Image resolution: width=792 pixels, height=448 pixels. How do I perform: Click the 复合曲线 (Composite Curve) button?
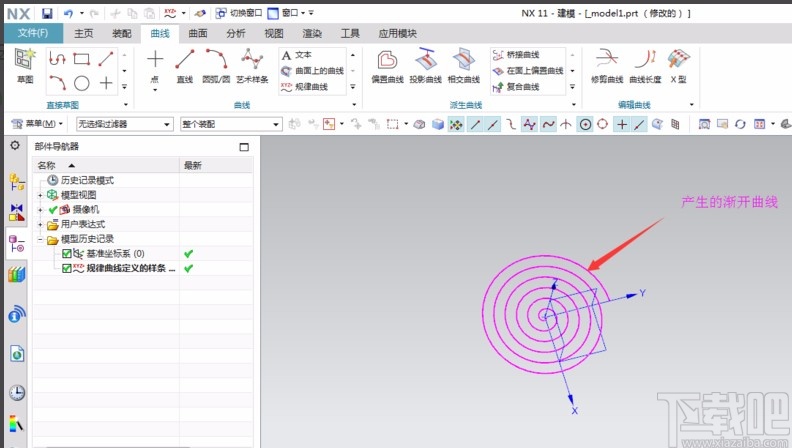coord(516,87)
